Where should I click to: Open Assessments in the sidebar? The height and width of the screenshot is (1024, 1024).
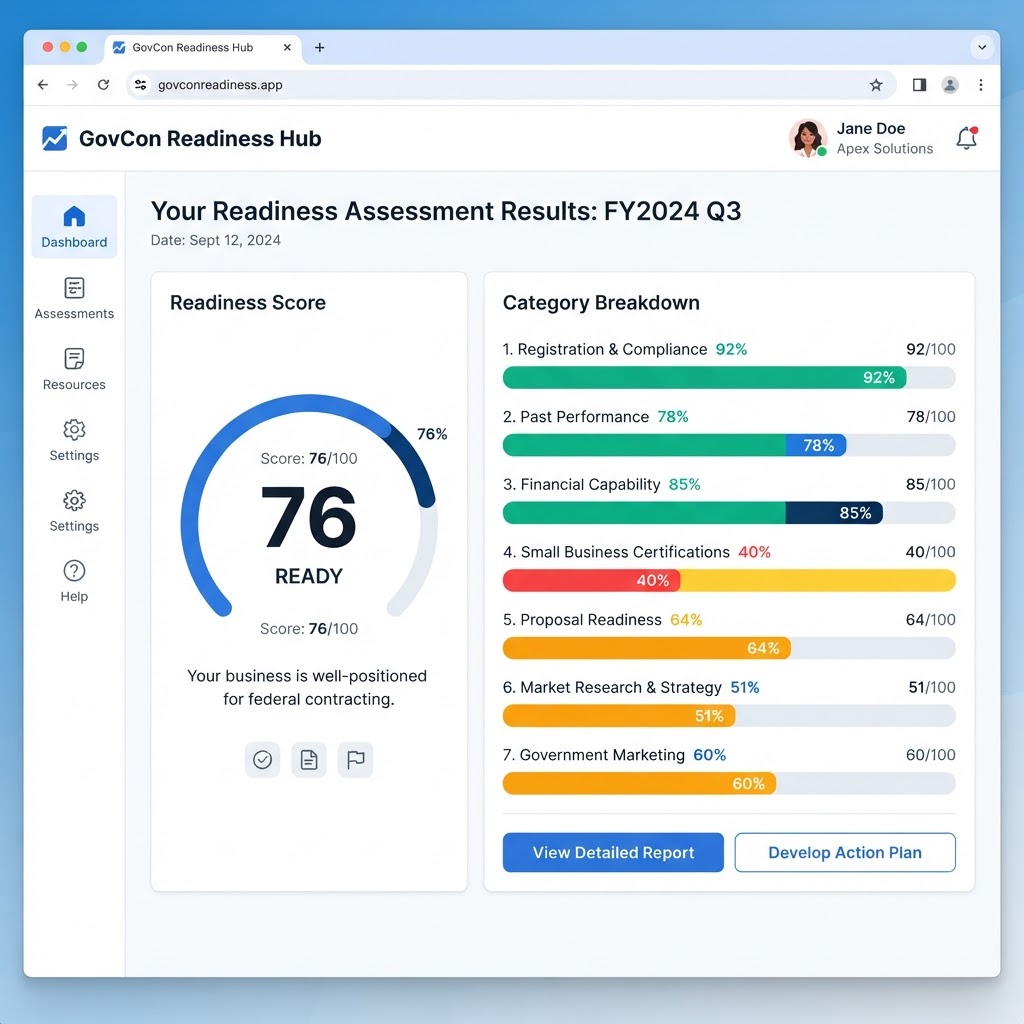click(74, 298)
